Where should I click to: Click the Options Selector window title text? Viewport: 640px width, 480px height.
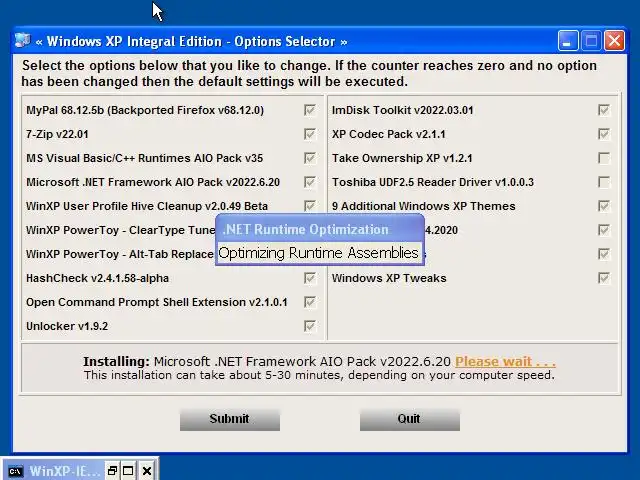pos(191,41)
